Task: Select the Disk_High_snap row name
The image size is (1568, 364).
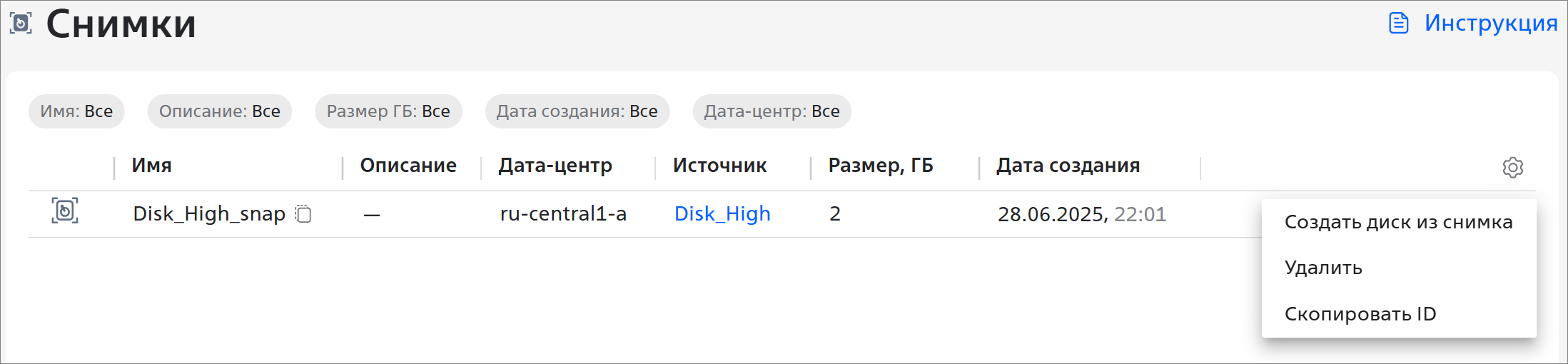Action: [208, 213]
